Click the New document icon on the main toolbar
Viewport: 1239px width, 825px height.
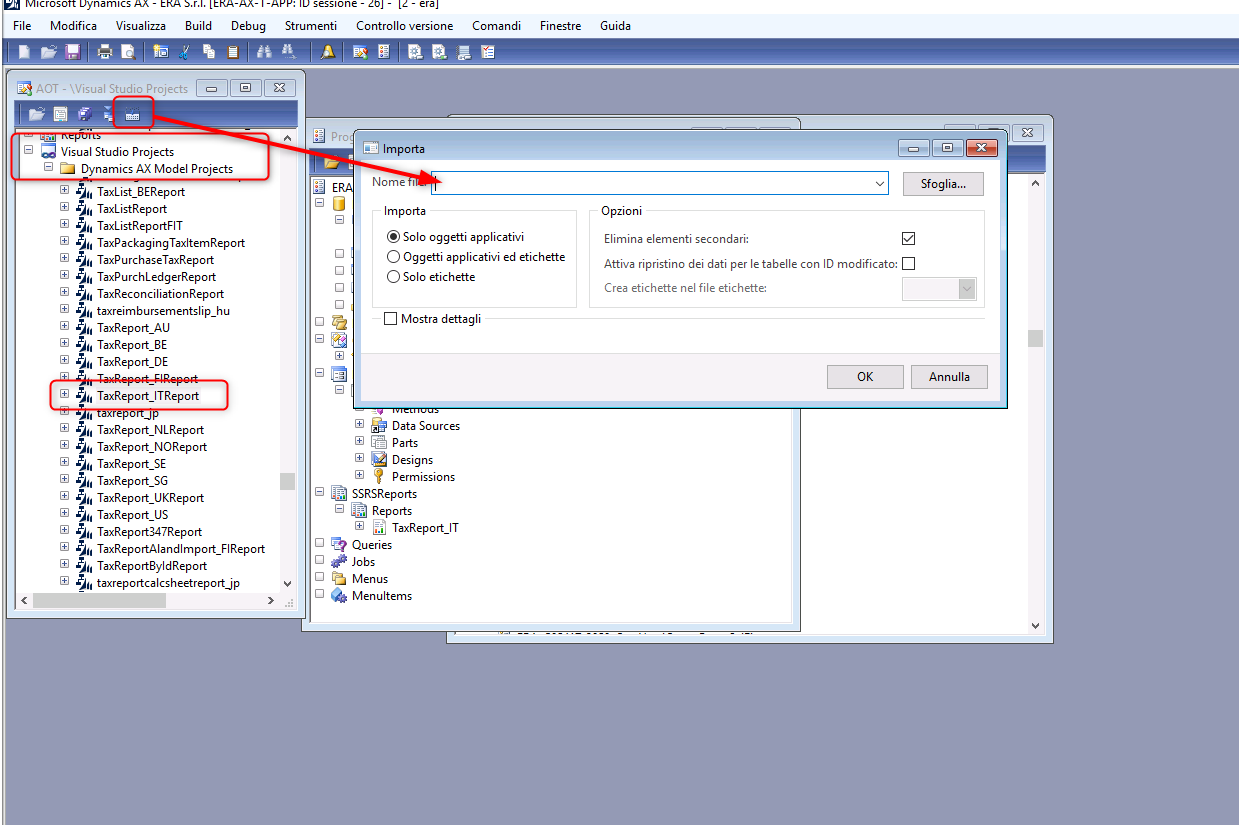point(24,51)
